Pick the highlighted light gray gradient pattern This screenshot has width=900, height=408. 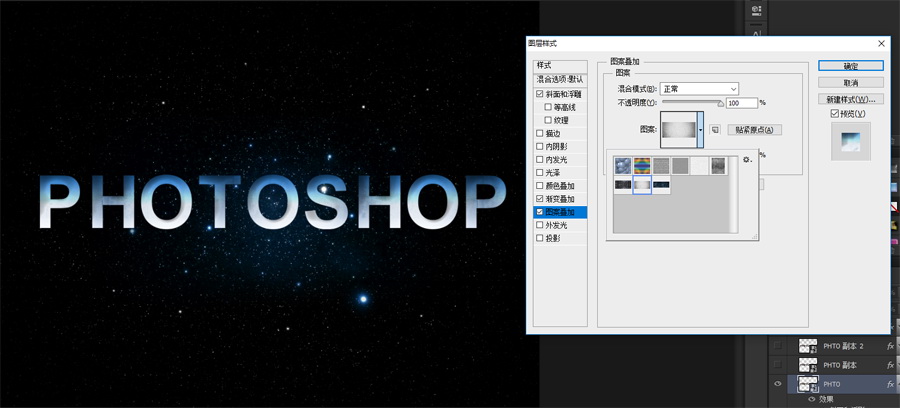(642, 185)
